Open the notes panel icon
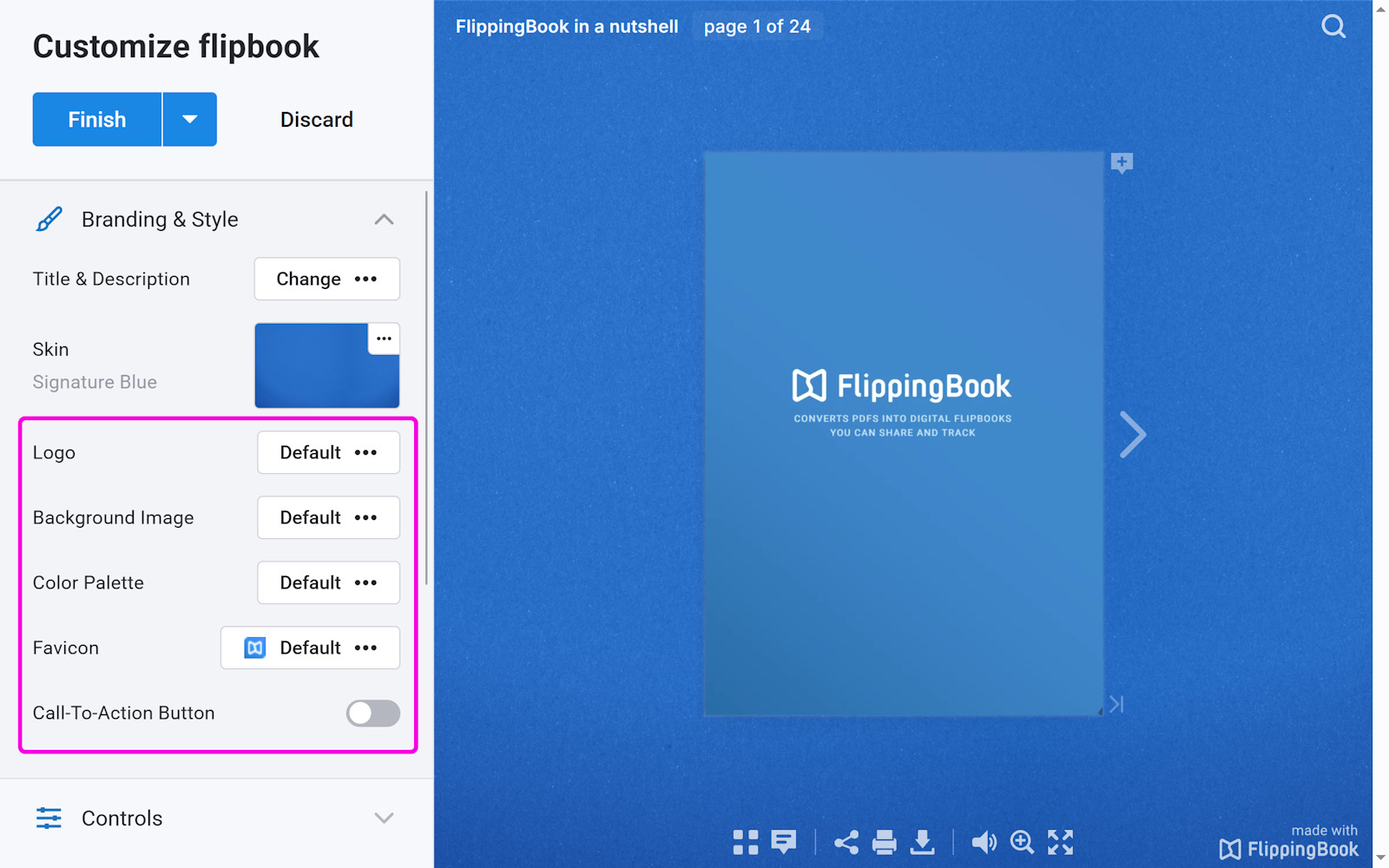Screen dimensions: 1389x868 (x=784, y=842)
